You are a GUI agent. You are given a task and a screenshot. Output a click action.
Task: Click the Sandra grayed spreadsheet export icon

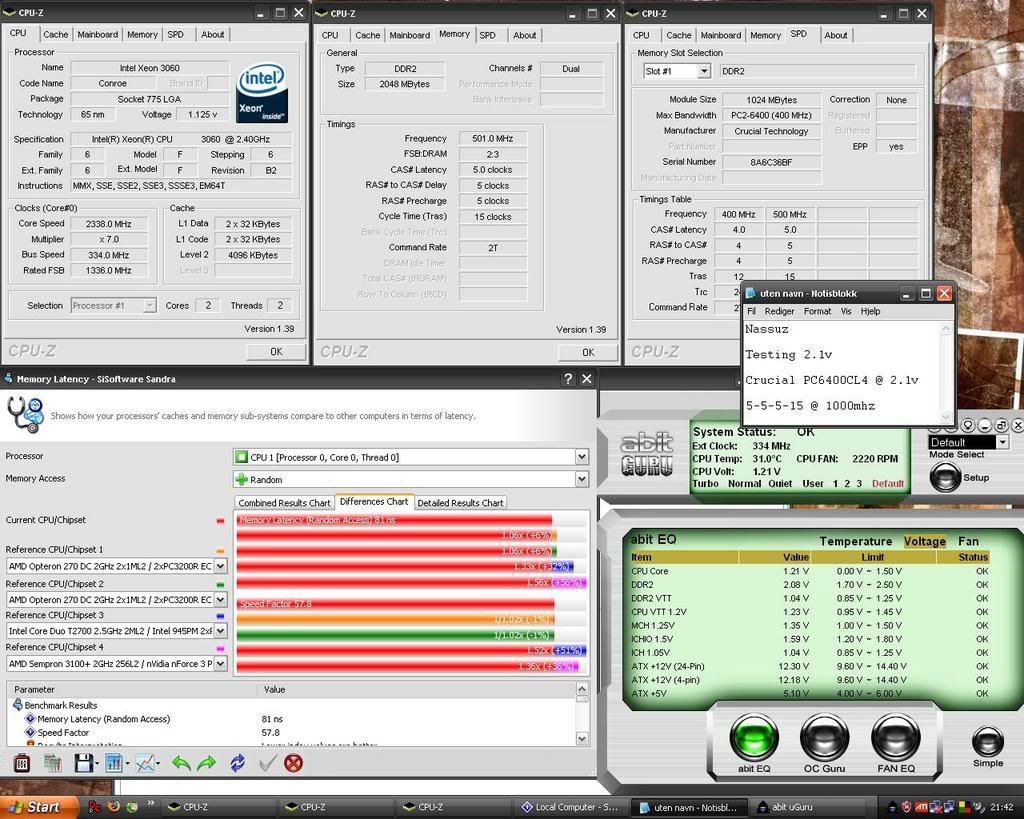[52, 763]
